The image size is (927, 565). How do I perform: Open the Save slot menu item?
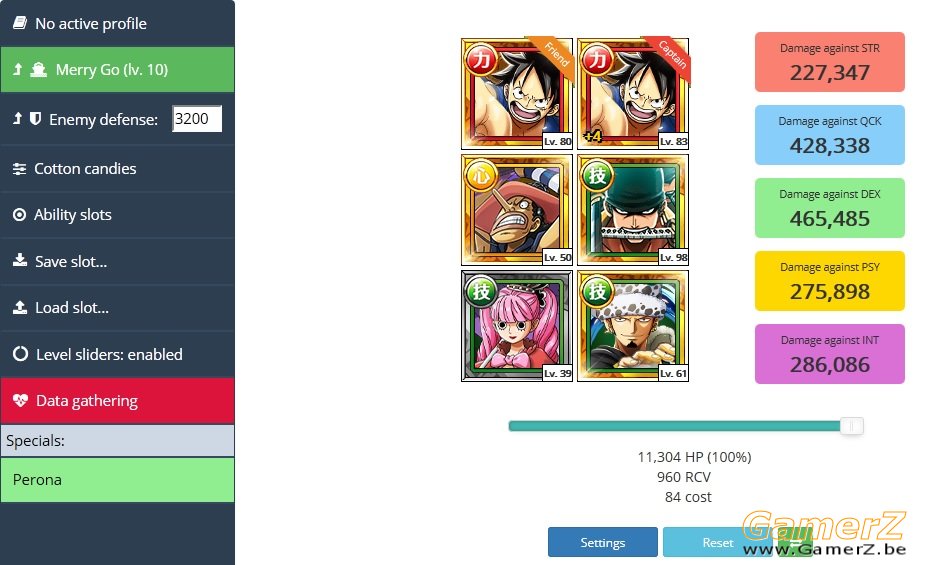(x=117, y=261)
